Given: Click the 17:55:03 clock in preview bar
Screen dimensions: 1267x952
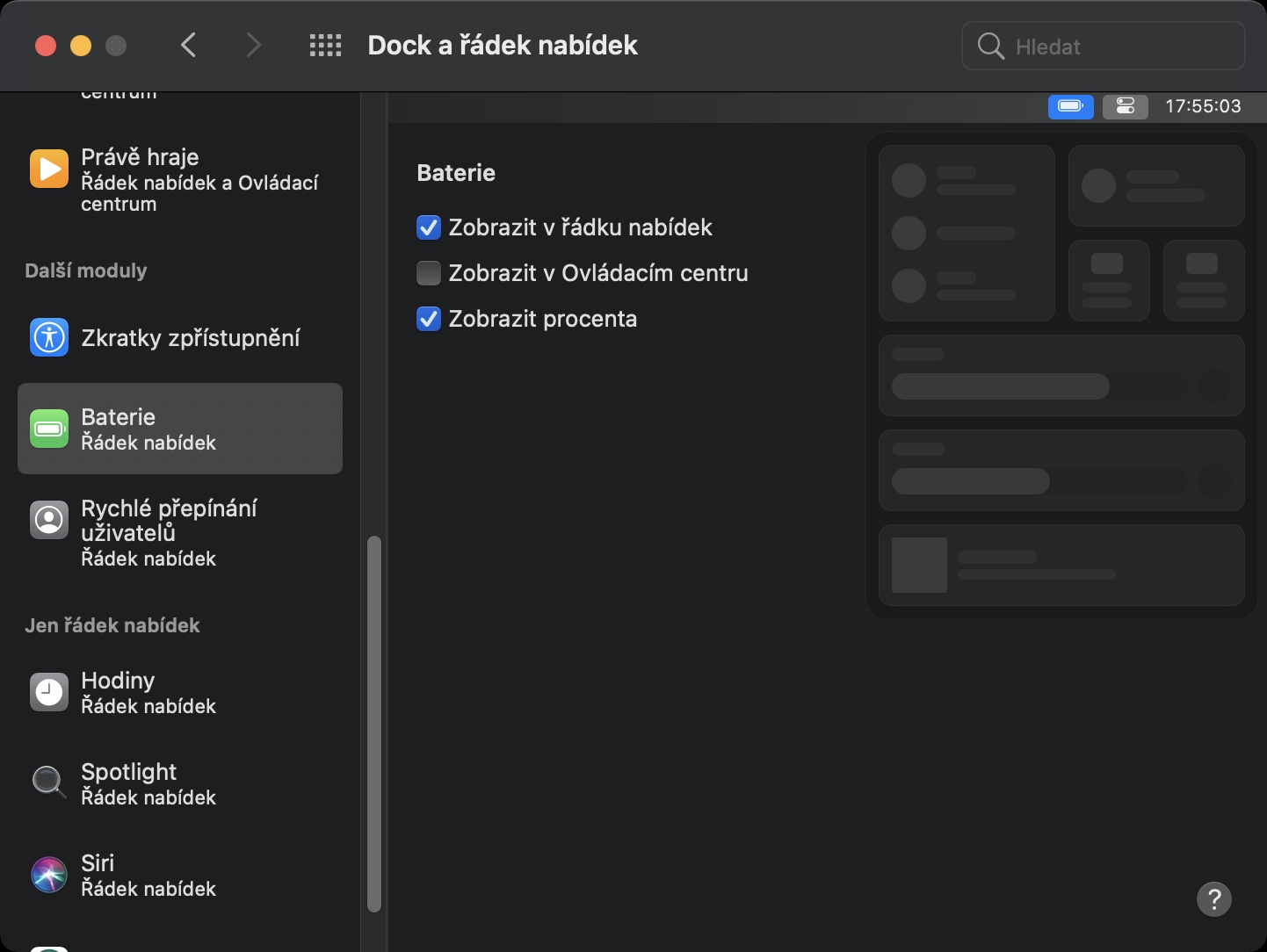Looking at the screenshot, I should (1203, 106).
